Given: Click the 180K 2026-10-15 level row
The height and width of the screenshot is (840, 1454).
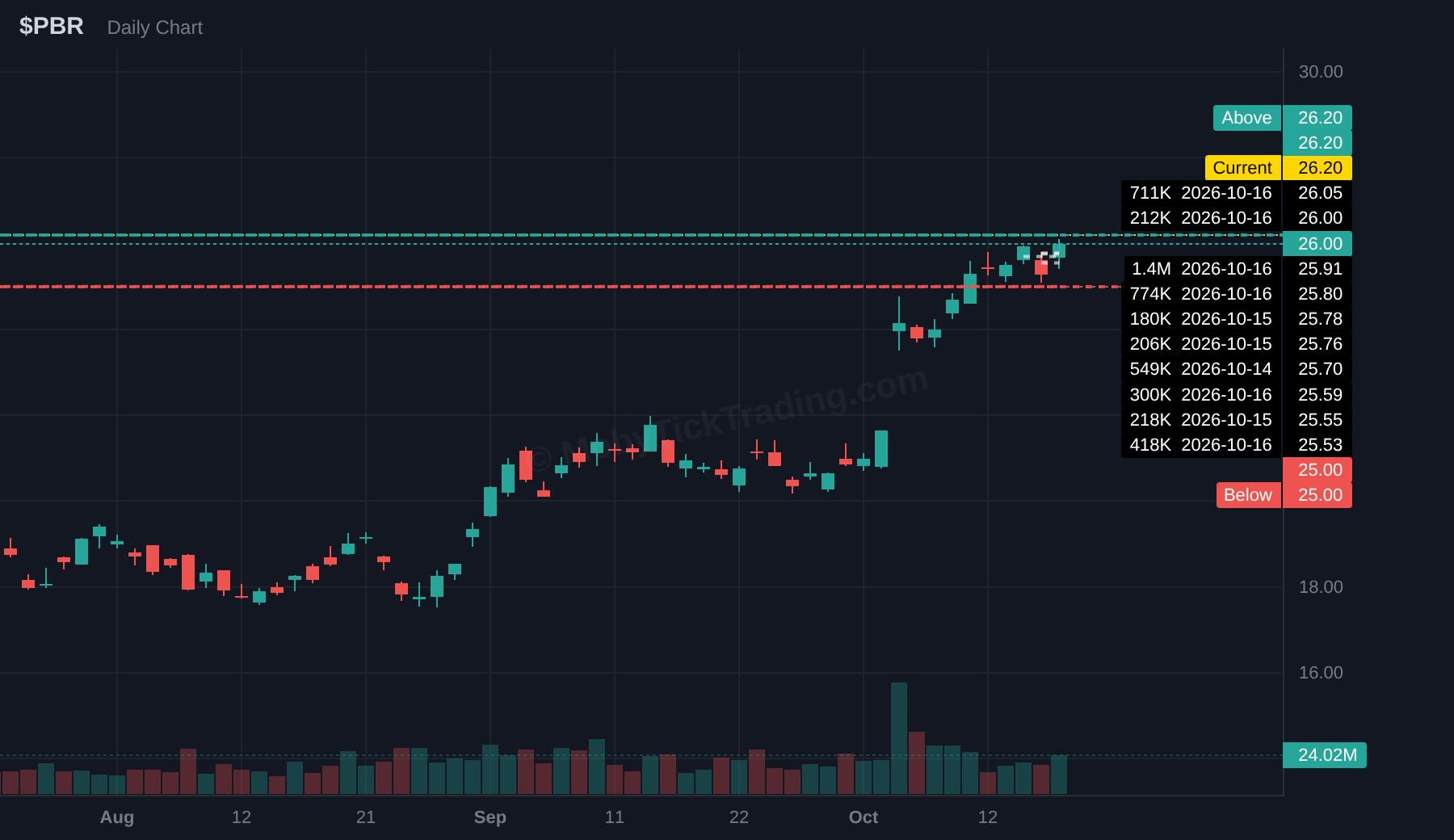Looking at the screenshot, I should point(1237,319).
